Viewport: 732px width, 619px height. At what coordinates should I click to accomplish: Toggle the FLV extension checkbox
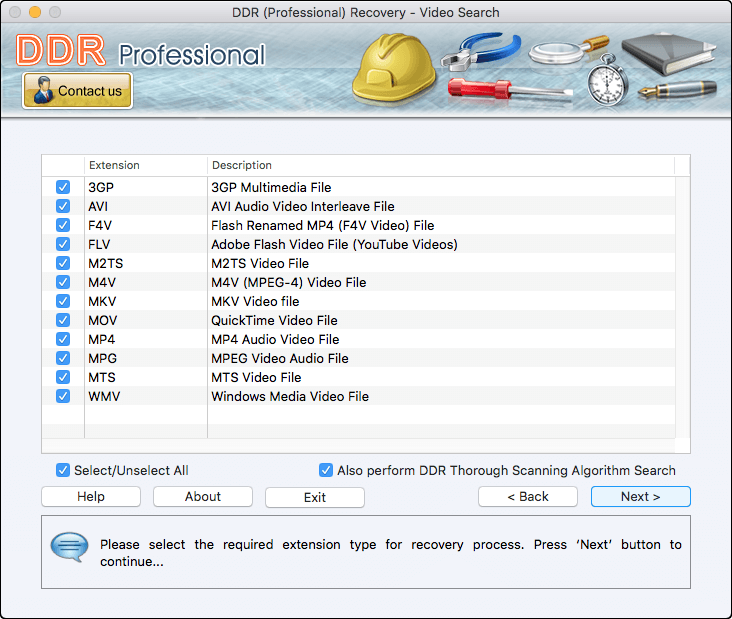click(63, 244)
